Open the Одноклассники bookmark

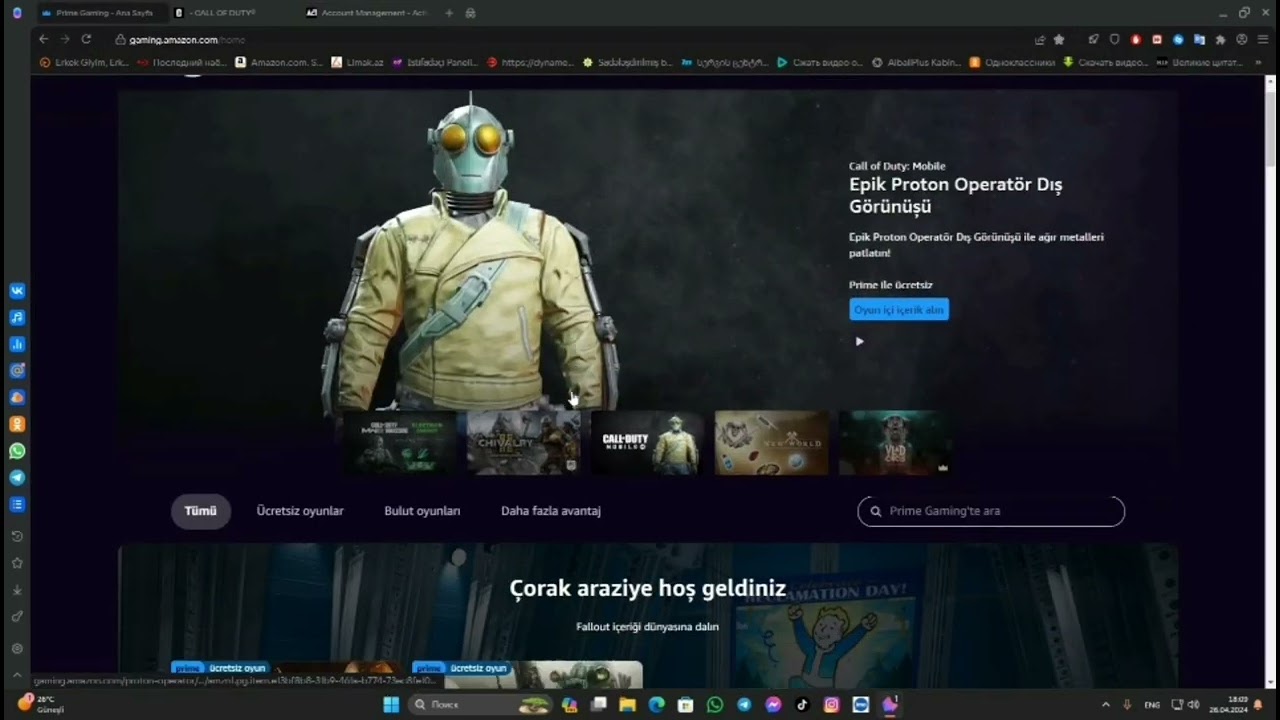[x=1012, y=62]
